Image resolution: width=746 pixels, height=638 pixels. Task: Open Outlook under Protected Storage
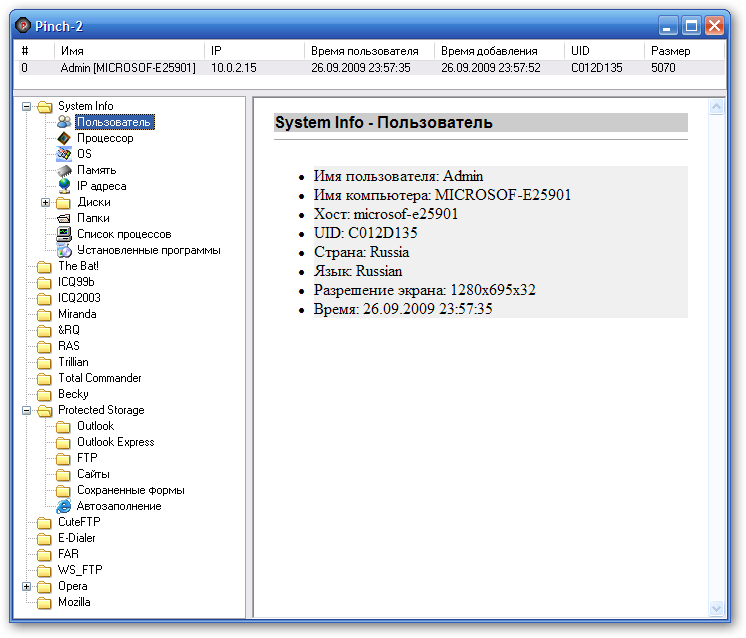(x=96, y=426)
